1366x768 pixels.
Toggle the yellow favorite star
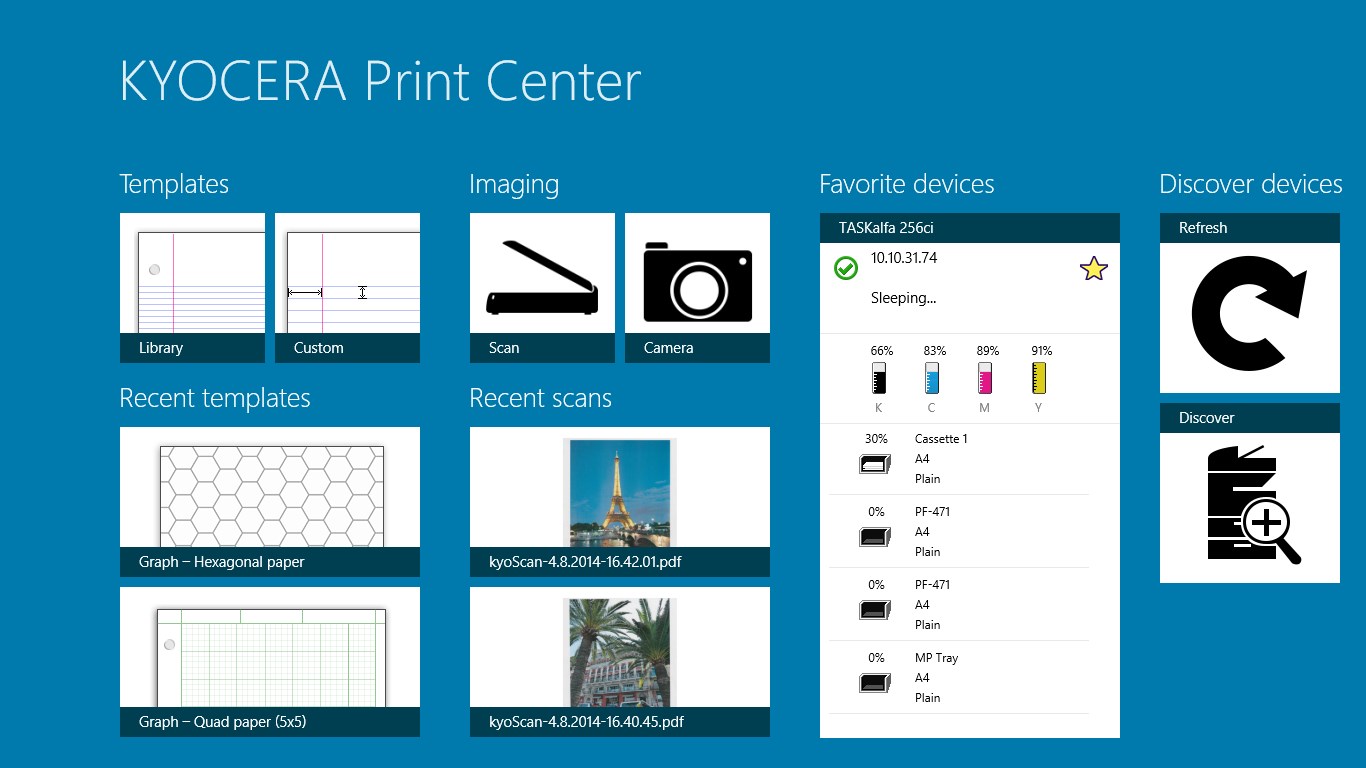1094,268
